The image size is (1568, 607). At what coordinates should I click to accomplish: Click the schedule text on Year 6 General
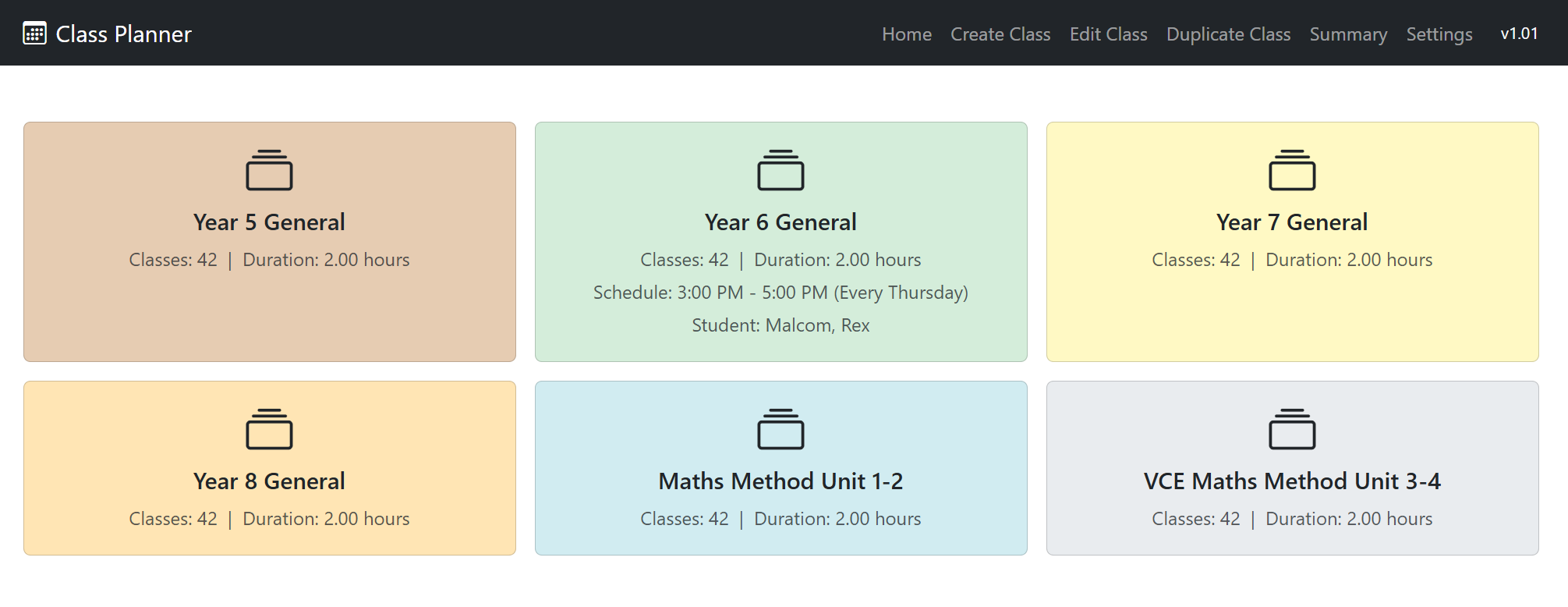pos(780,293)
